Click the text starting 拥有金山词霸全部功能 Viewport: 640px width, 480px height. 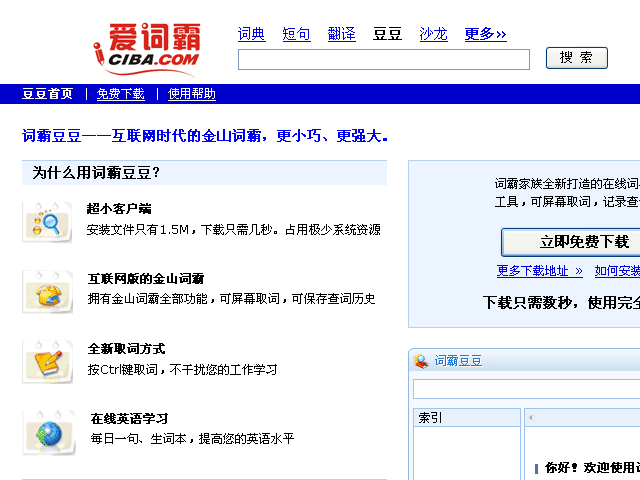click(231, 299)
